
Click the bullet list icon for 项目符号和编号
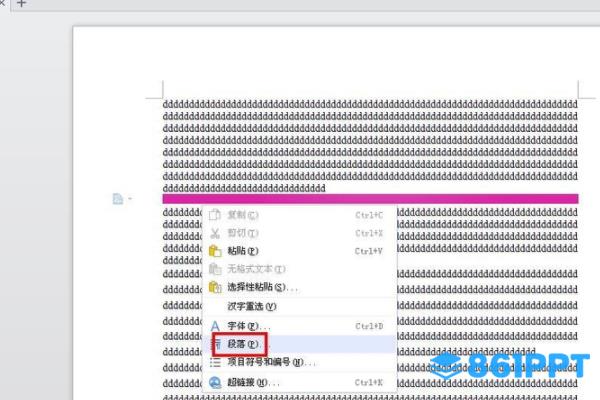[215, 362]
